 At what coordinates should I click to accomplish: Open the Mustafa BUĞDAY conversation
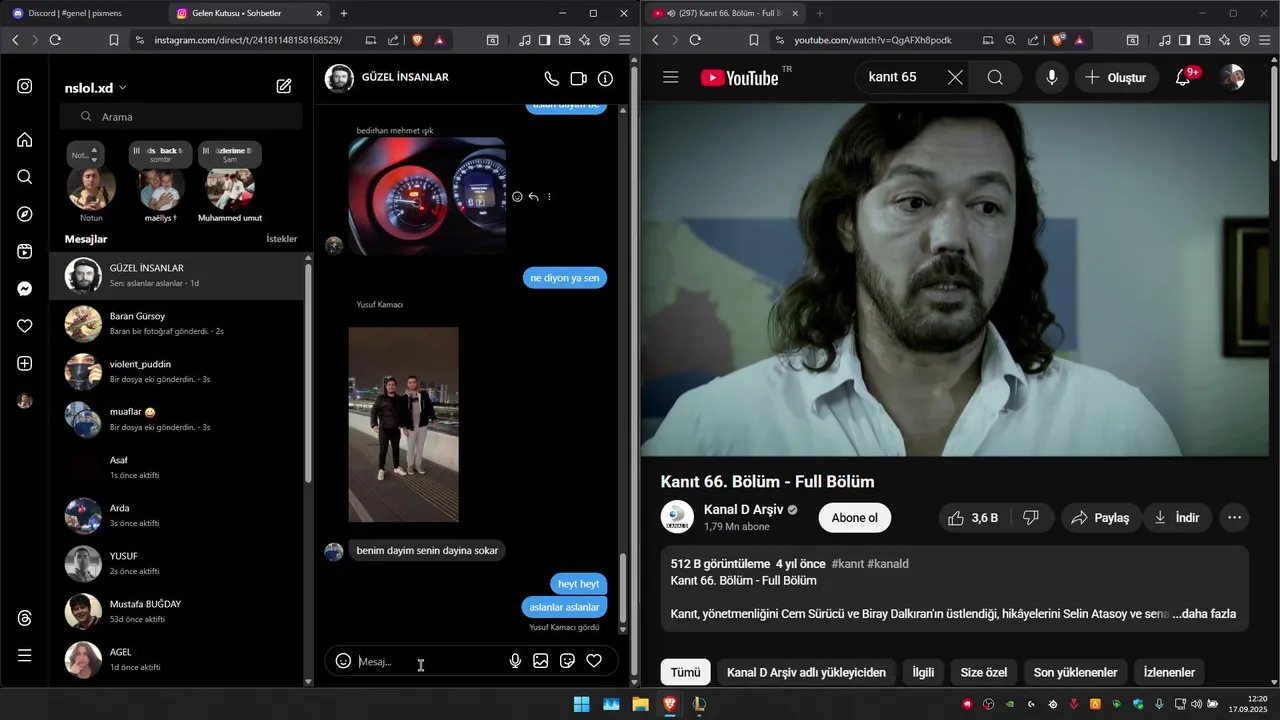click(x=176, y=611)
